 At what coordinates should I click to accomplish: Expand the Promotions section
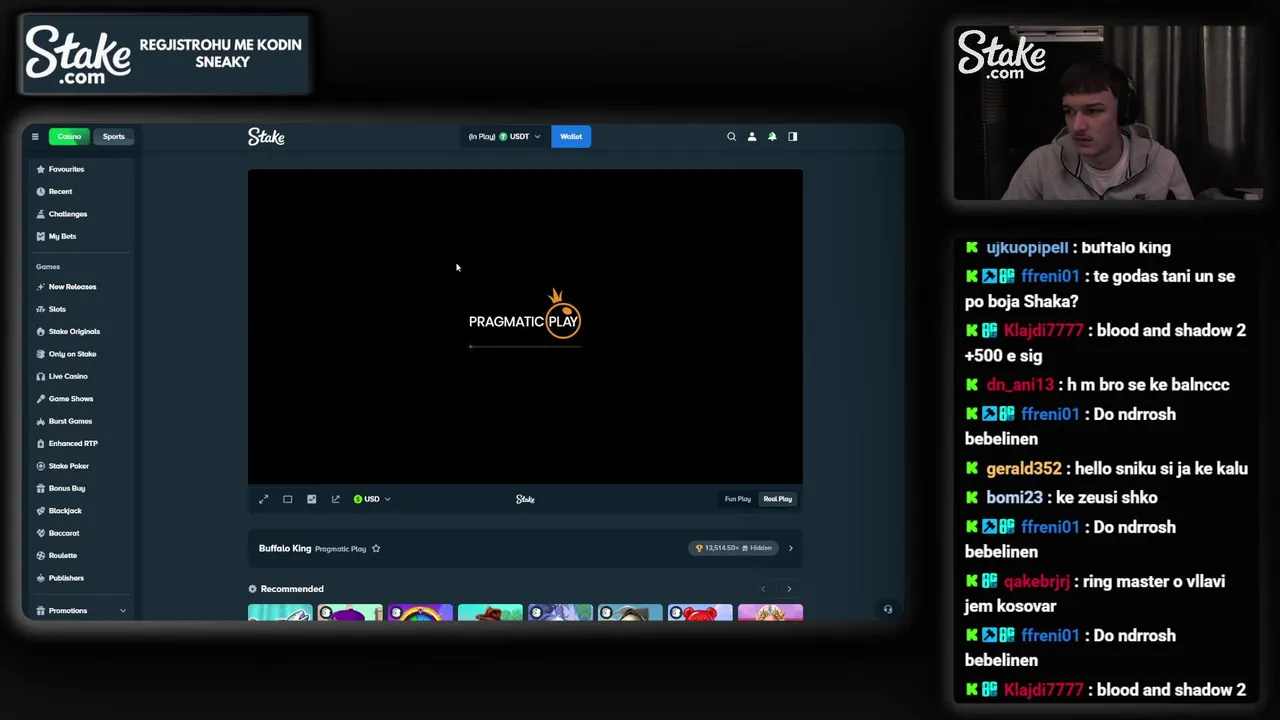tap(80, 610)
